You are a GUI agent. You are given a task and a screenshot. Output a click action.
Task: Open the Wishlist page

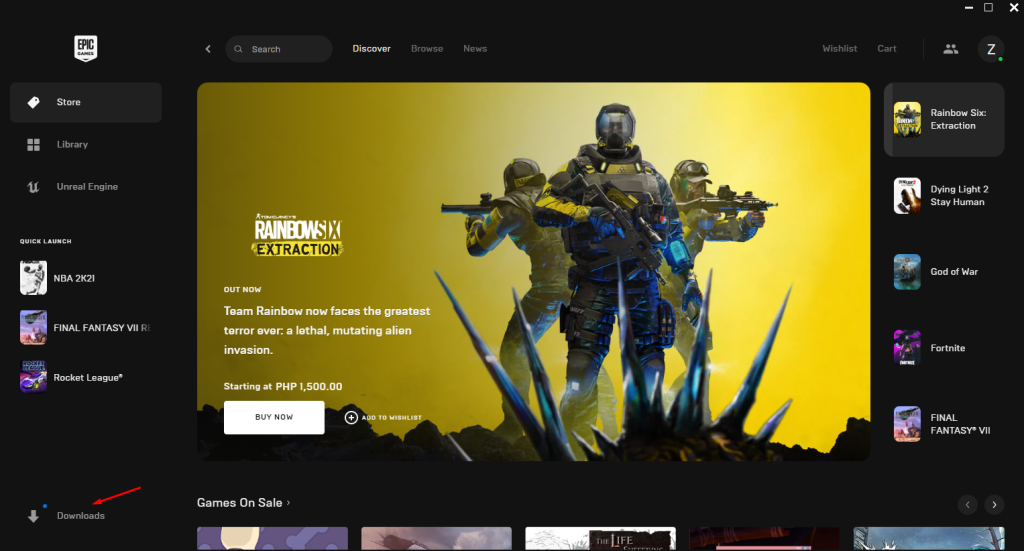tap(840, 49)
